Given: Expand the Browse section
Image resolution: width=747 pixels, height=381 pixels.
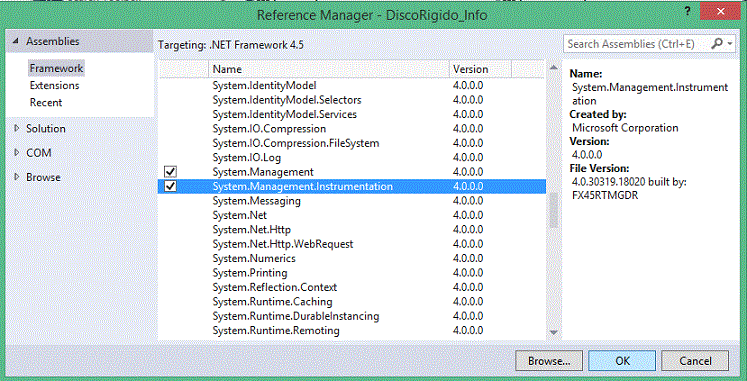Looking at the screenshot, I should point(17,177).
